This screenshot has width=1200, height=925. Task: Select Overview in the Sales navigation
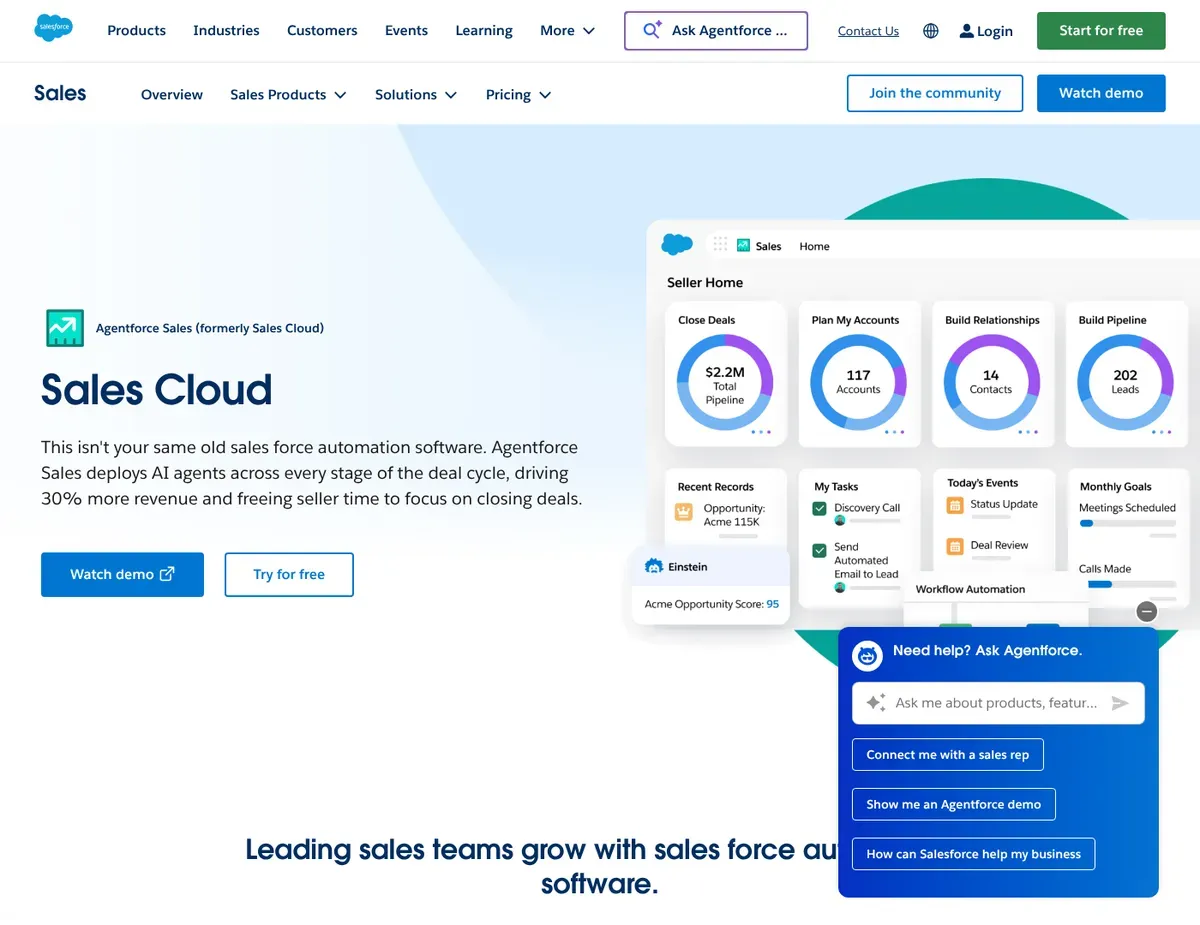coord(171,94)
